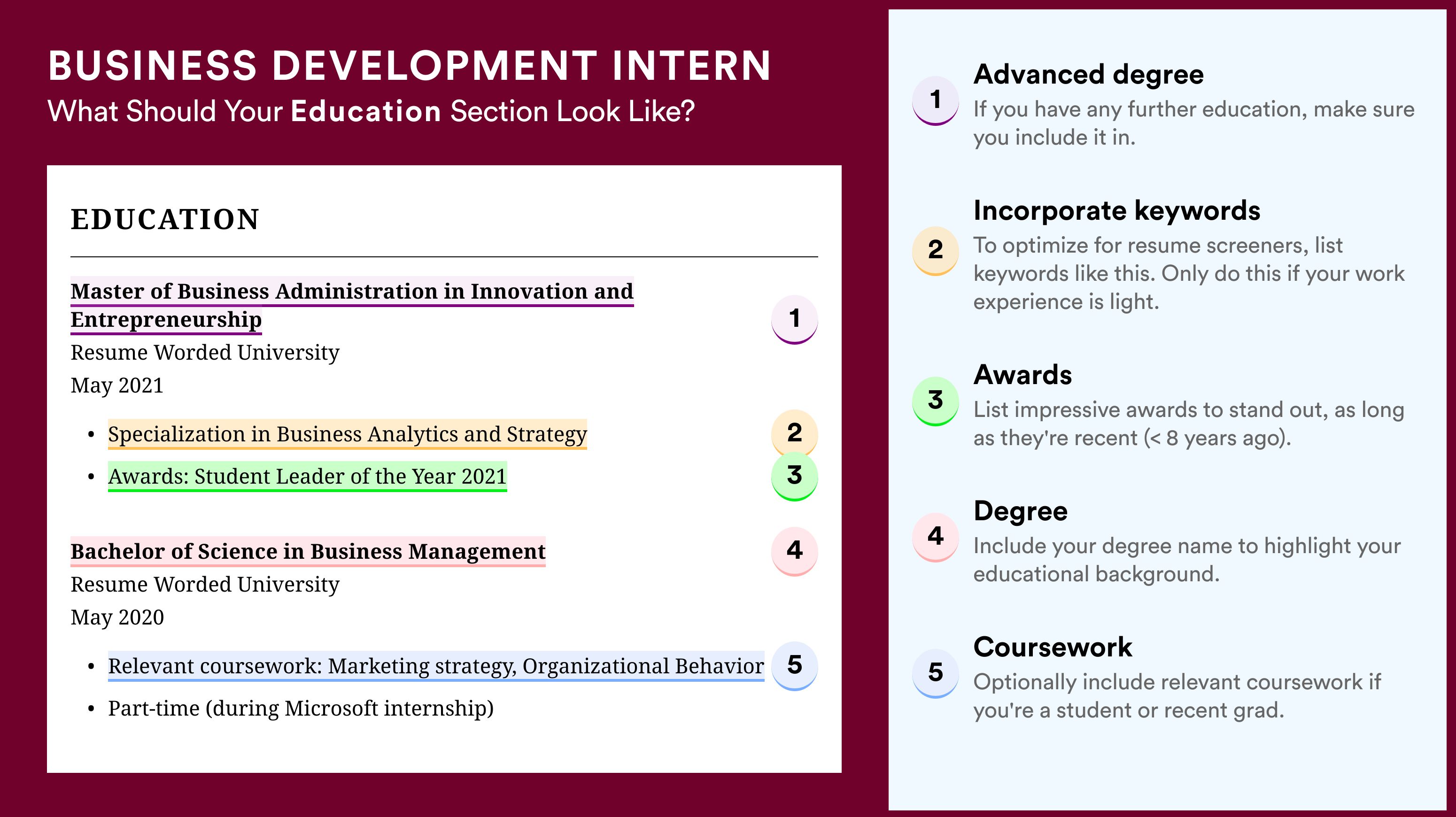
Task: Click the number 4 circle next to Degree heading
Action: click(x=936, y=537)
